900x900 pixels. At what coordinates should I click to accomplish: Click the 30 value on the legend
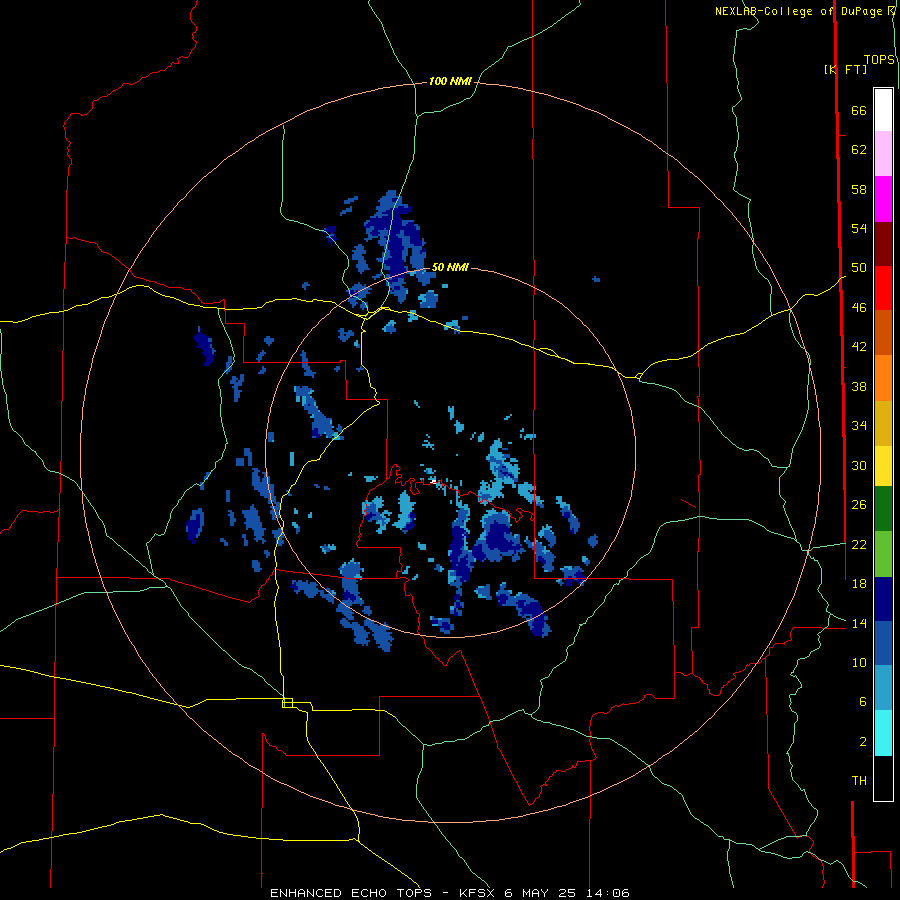click(859, 465)
